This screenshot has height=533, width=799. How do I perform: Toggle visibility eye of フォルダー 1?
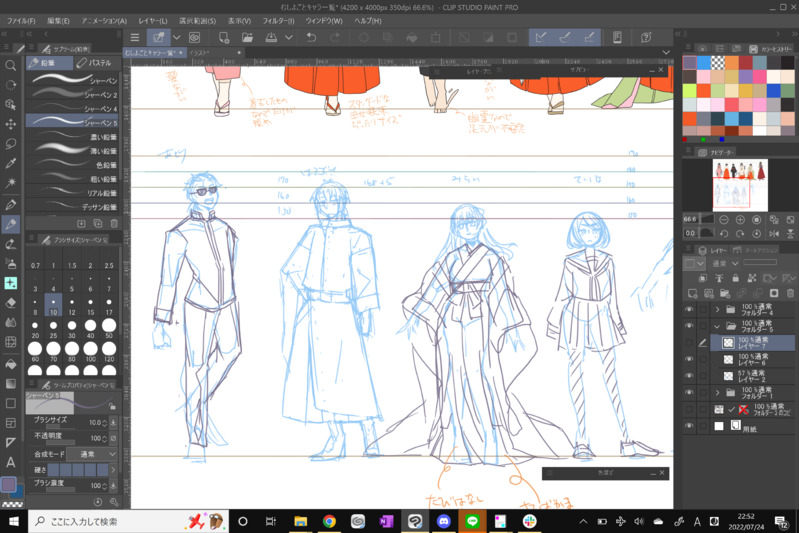[x=689, y=392]
